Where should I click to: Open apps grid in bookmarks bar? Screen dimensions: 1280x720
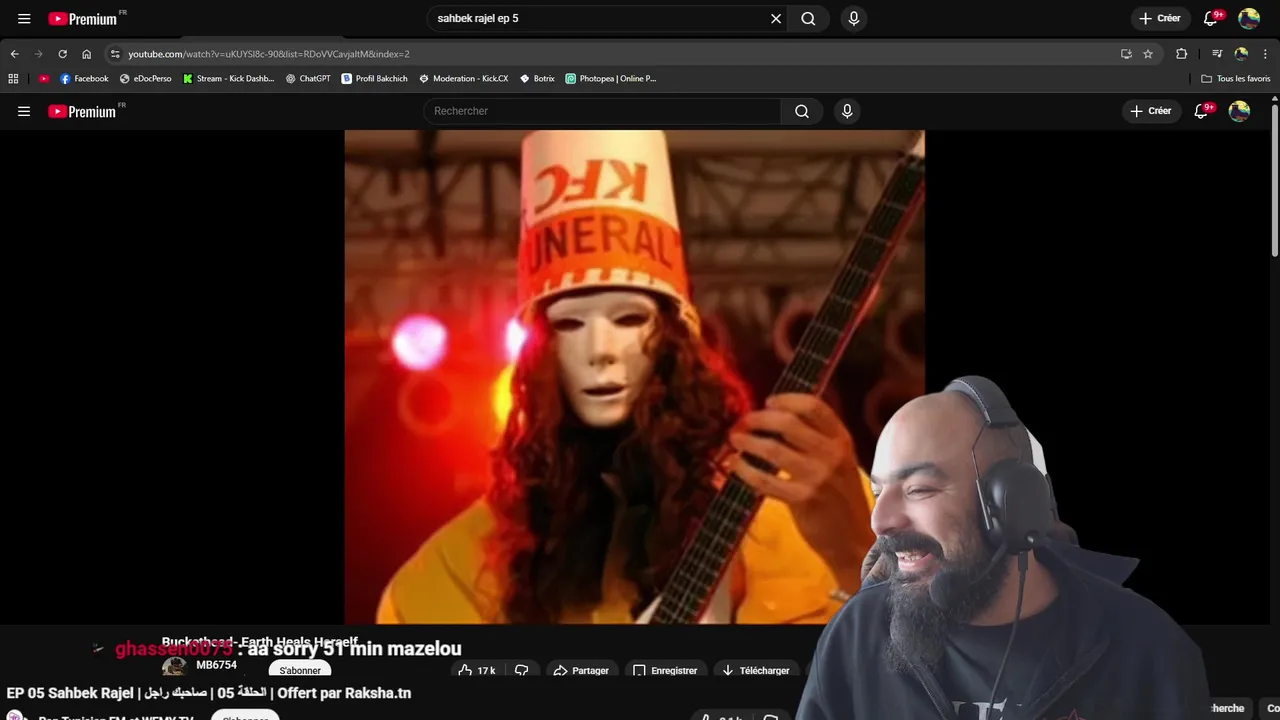pos(13,78)
